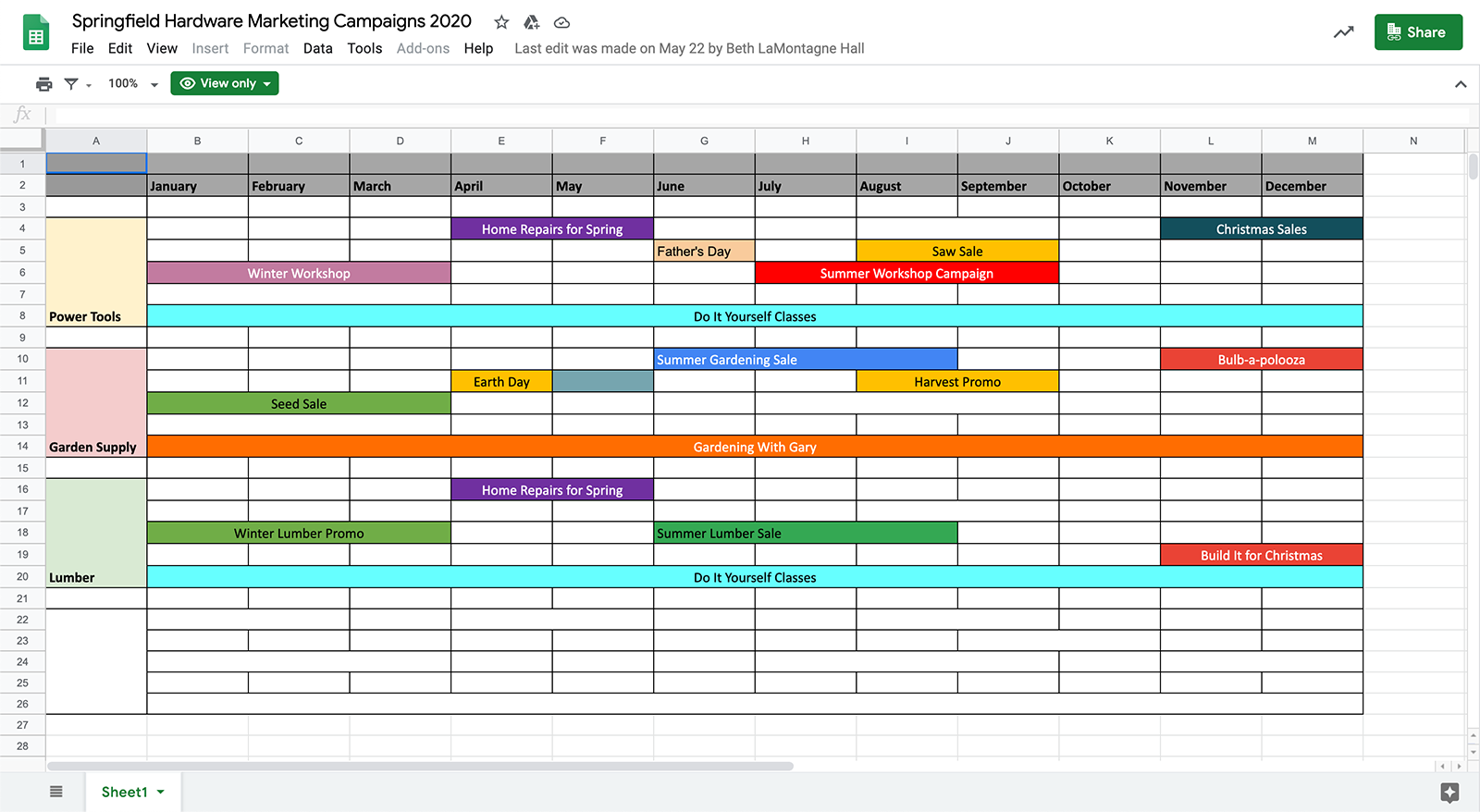This screenshot has height=812, width=1480.
Task: View the last edit history link
Action: [x=689, y=48]
